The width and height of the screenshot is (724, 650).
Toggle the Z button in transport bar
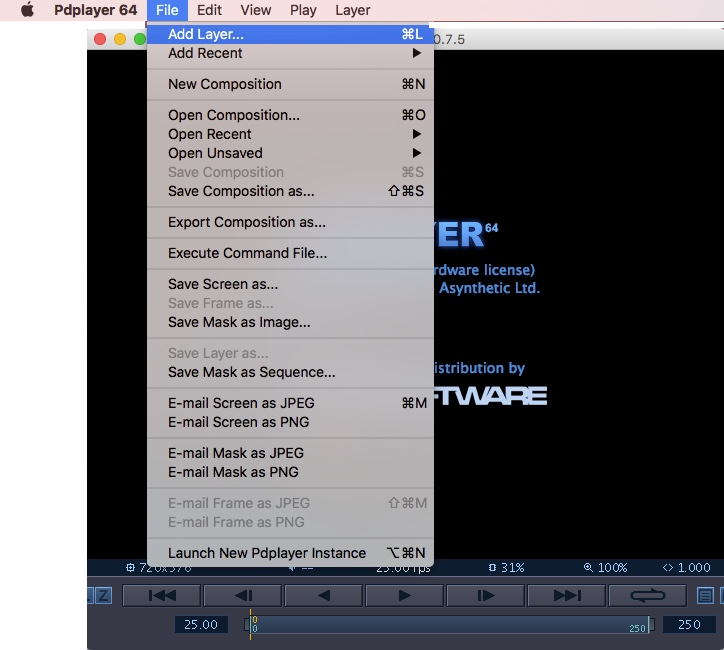pyautogui.click(x=103, y=596)
